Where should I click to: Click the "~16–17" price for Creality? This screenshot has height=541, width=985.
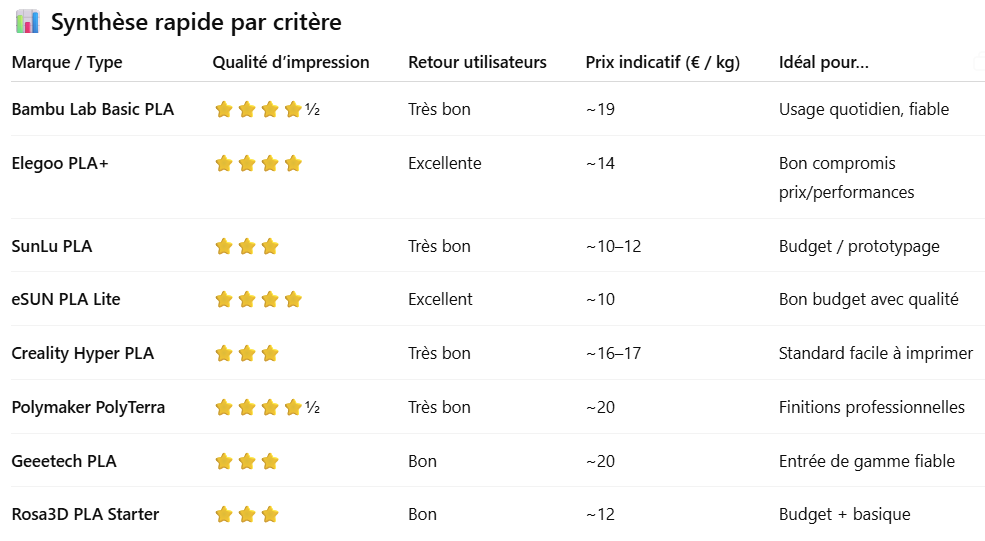(x=615, y=353)
